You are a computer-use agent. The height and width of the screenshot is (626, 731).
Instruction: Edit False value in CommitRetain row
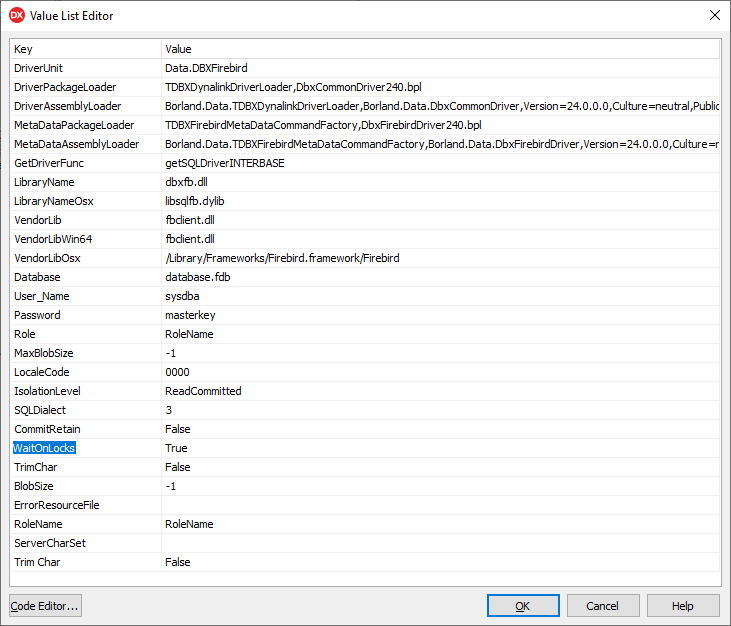(x=441, y=429)
